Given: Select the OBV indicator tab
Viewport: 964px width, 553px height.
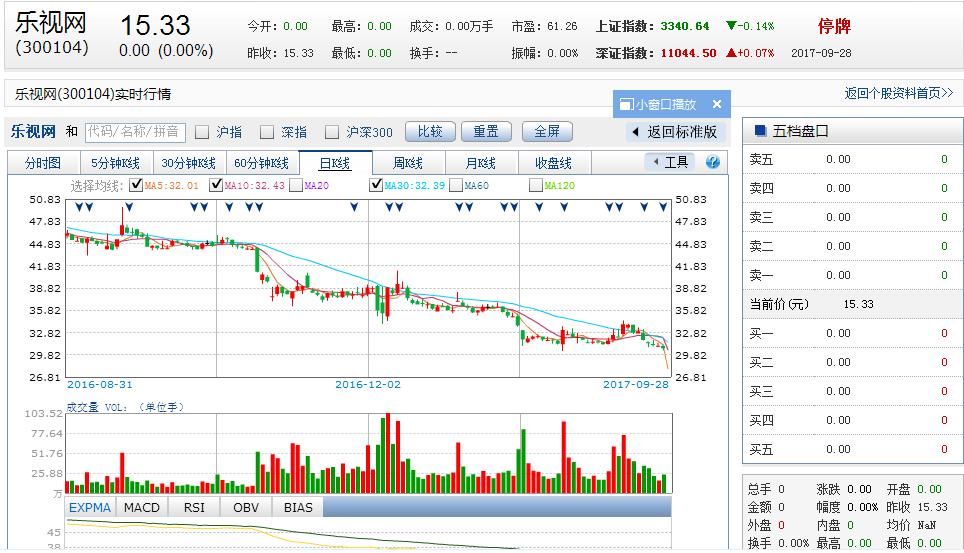Looking at the screenshot, I should point(246,507).
